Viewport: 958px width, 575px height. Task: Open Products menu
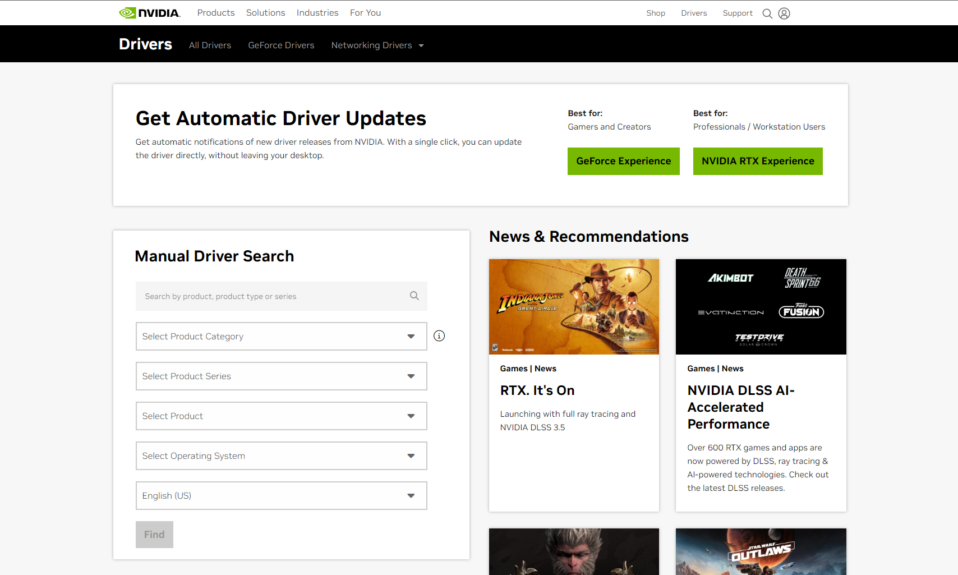point(216,13)
